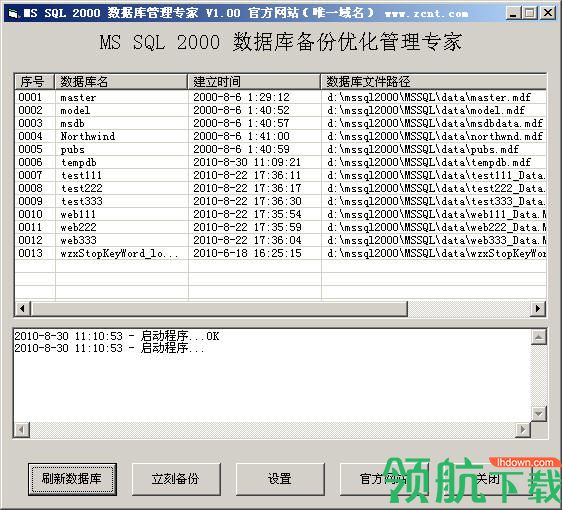562x510 pixels.
Task: Select the 'web111' database name cell
Action: coord(78,214)
